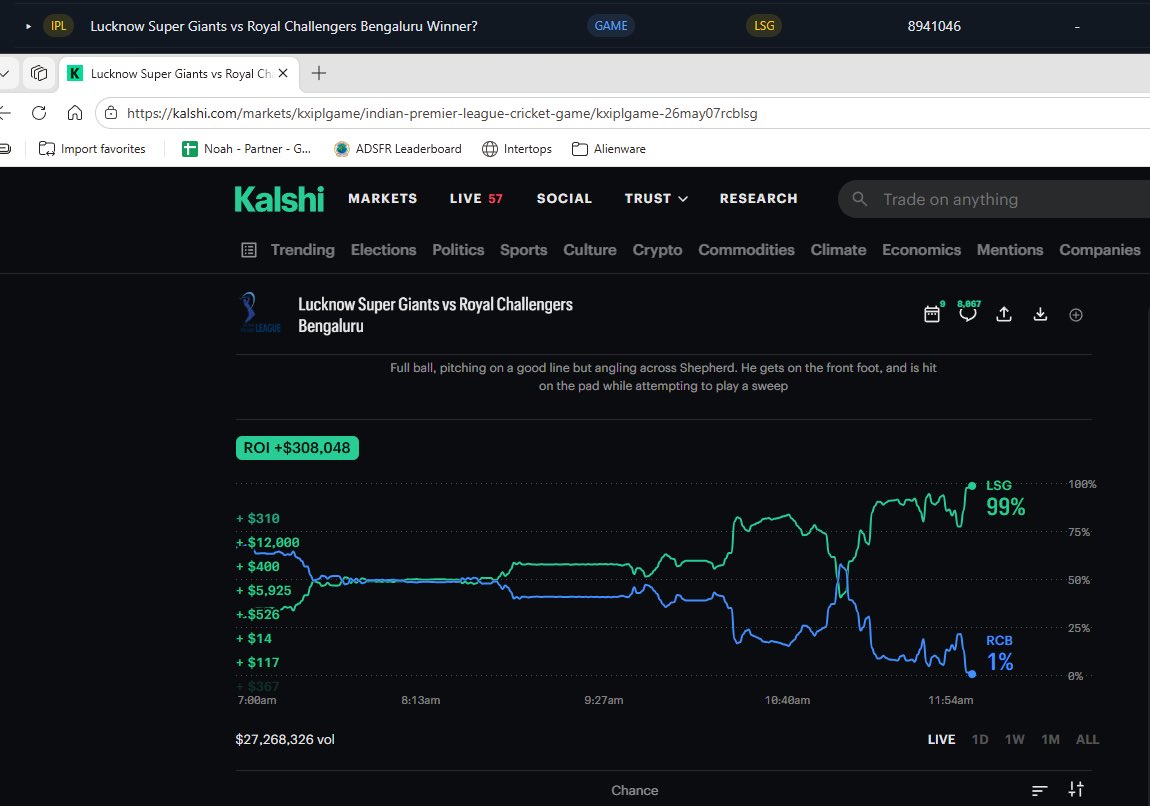Image resolution: width=1150 pixels, height=806 pixels.
Task: Open the Noah - Partner bookmark
Action: pos(246,149)
